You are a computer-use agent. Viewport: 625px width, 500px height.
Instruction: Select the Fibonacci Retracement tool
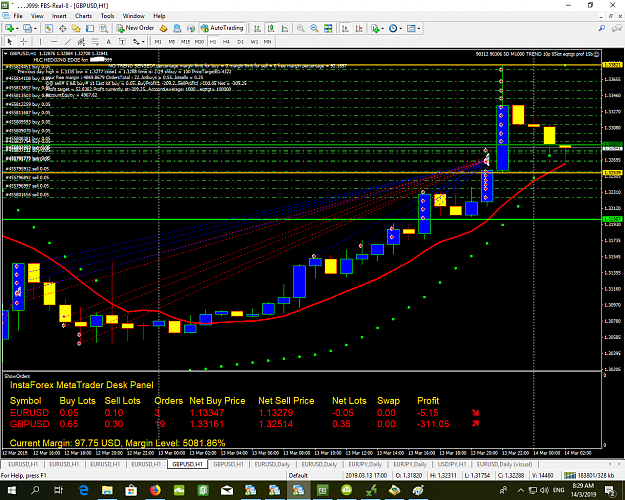point(95,41)
